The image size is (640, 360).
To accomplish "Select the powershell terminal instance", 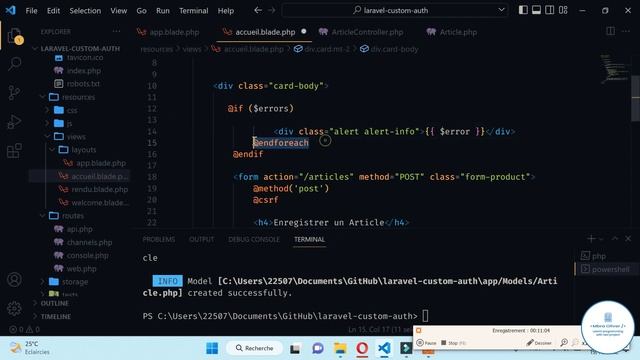I will click(x=606, y=269).
